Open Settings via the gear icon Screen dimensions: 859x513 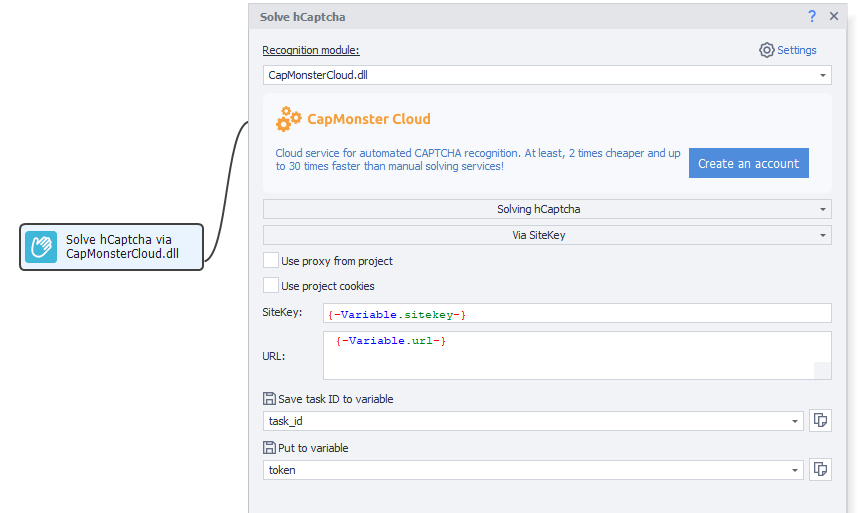tap(766, 50)
